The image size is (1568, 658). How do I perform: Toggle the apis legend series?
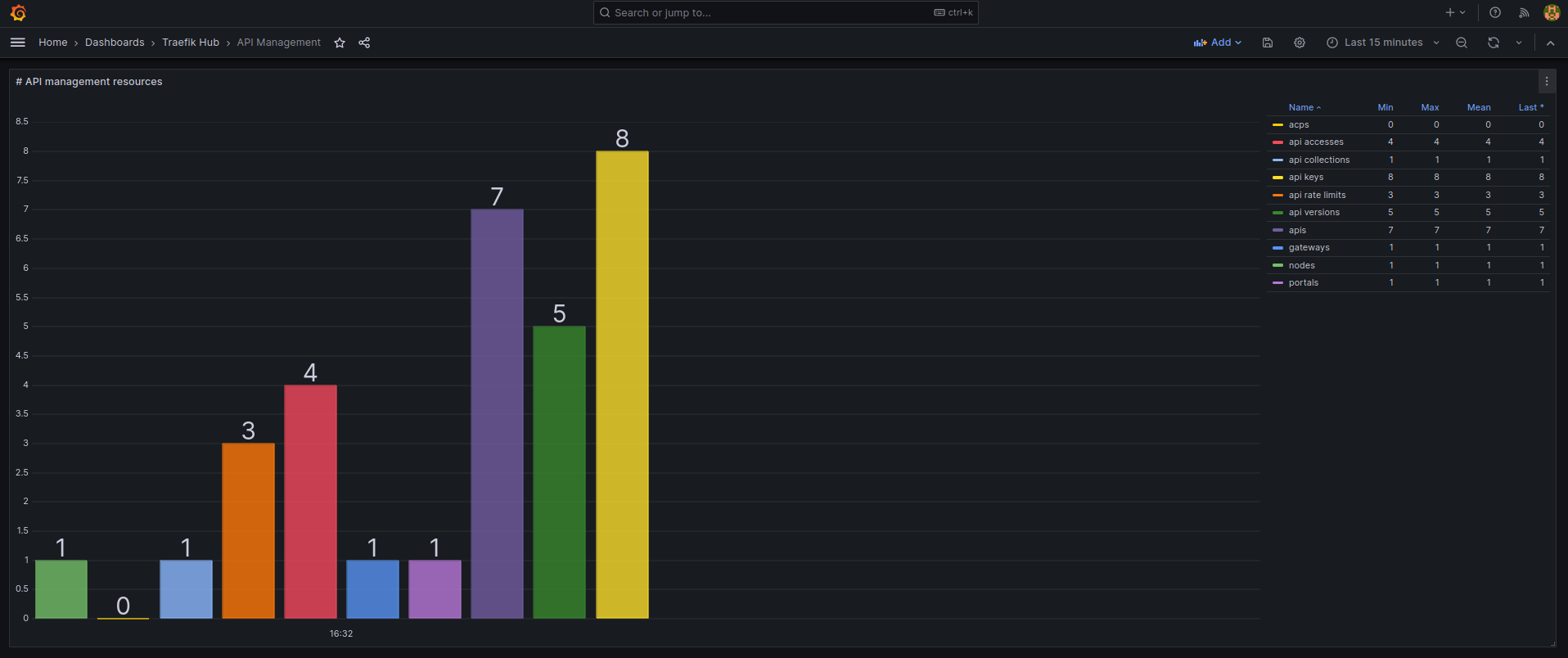pos(1298,231)
